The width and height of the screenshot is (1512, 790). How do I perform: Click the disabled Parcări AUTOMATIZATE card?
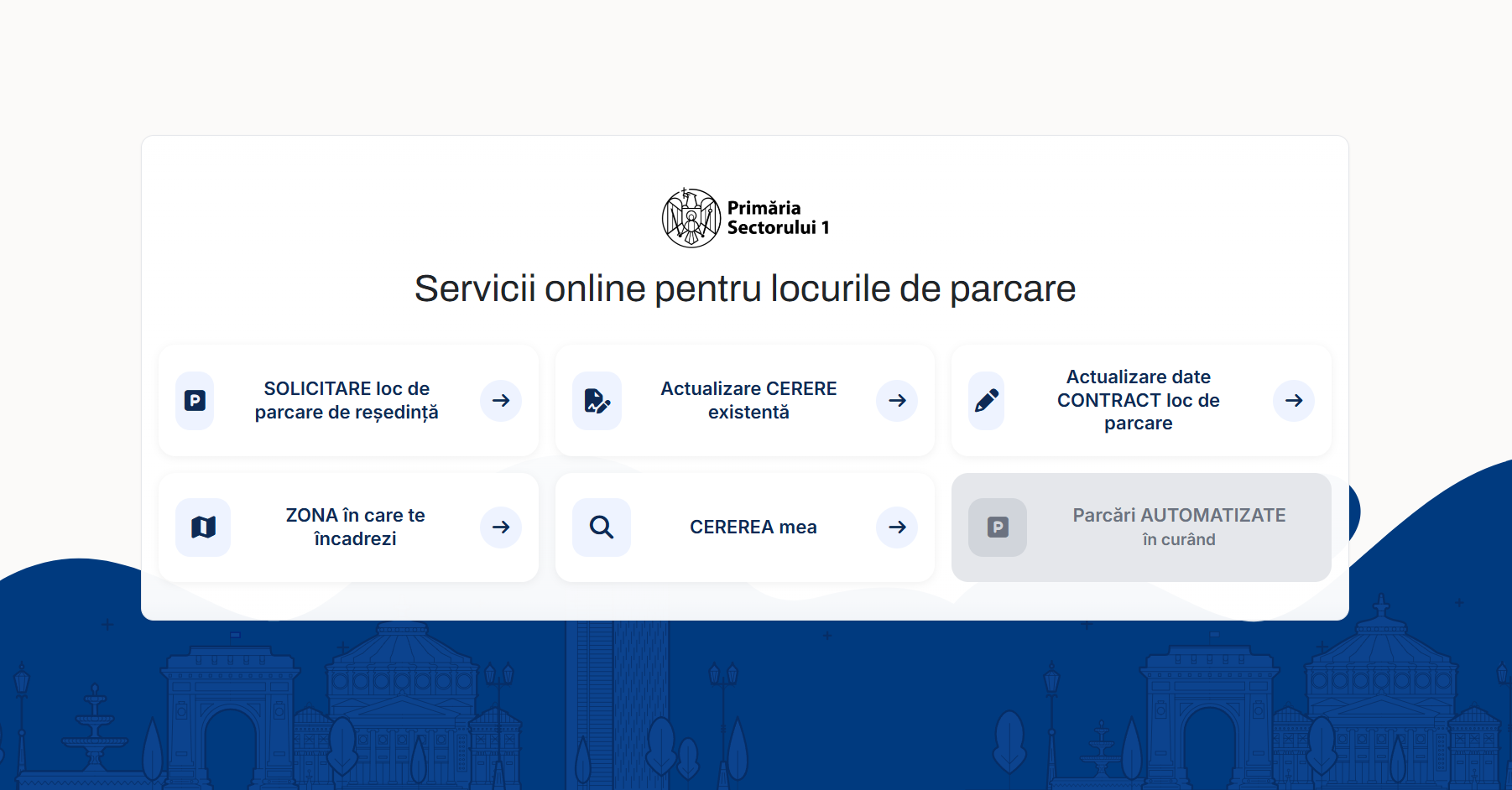(1140, 527)
